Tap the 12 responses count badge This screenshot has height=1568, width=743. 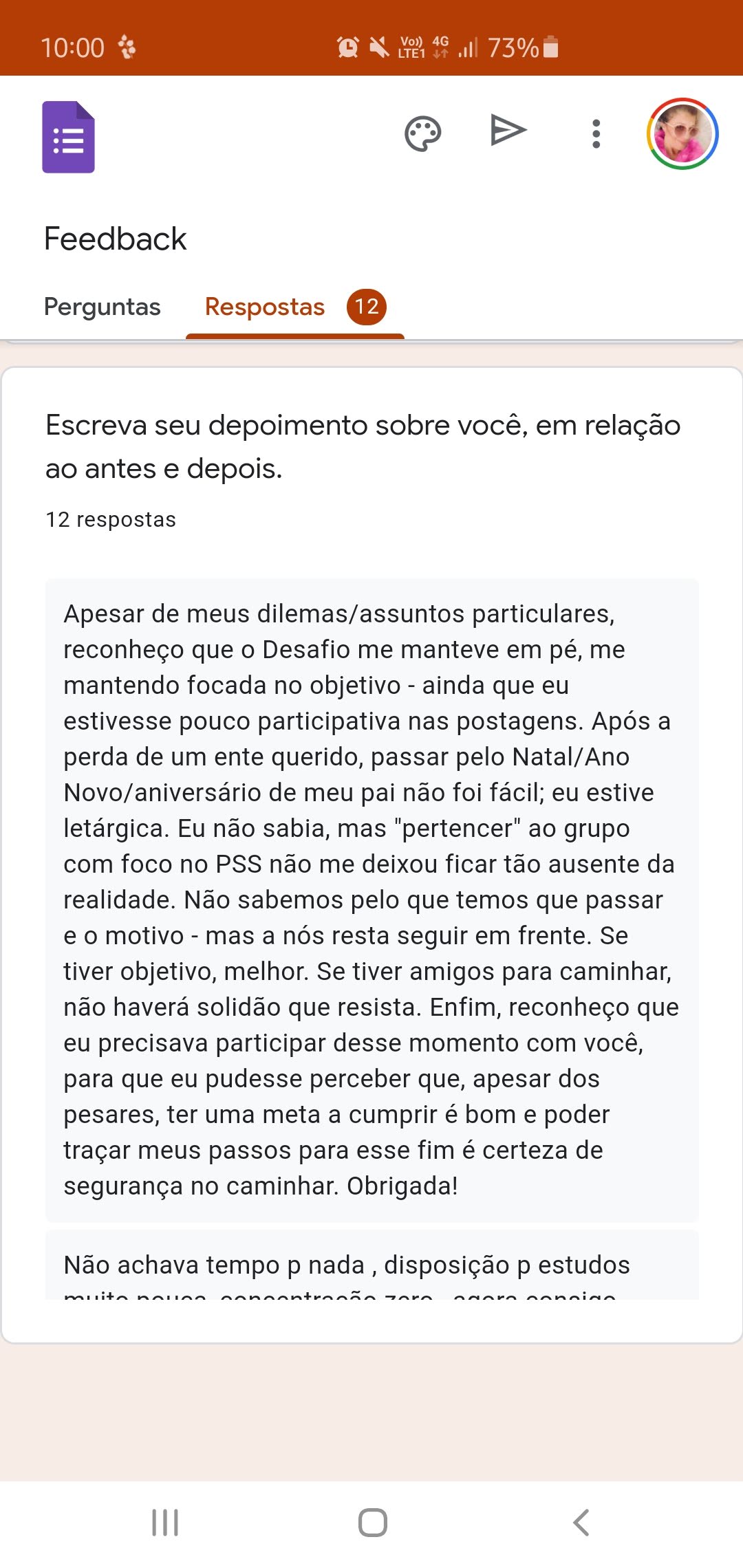click(367, 307)
